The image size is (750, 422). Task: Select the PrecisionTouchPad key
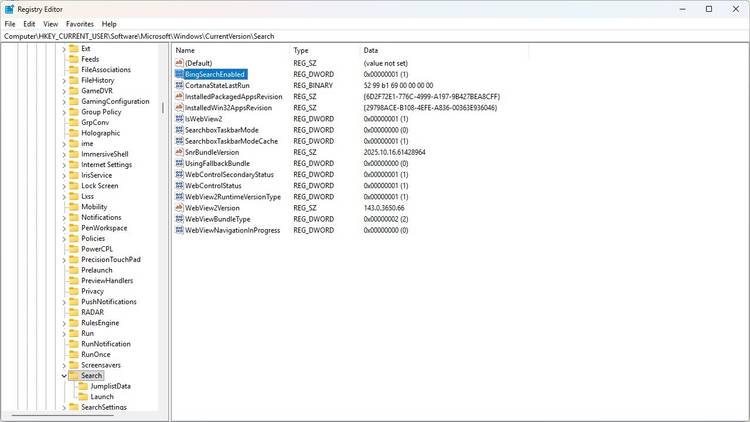(x=111, y=259)
